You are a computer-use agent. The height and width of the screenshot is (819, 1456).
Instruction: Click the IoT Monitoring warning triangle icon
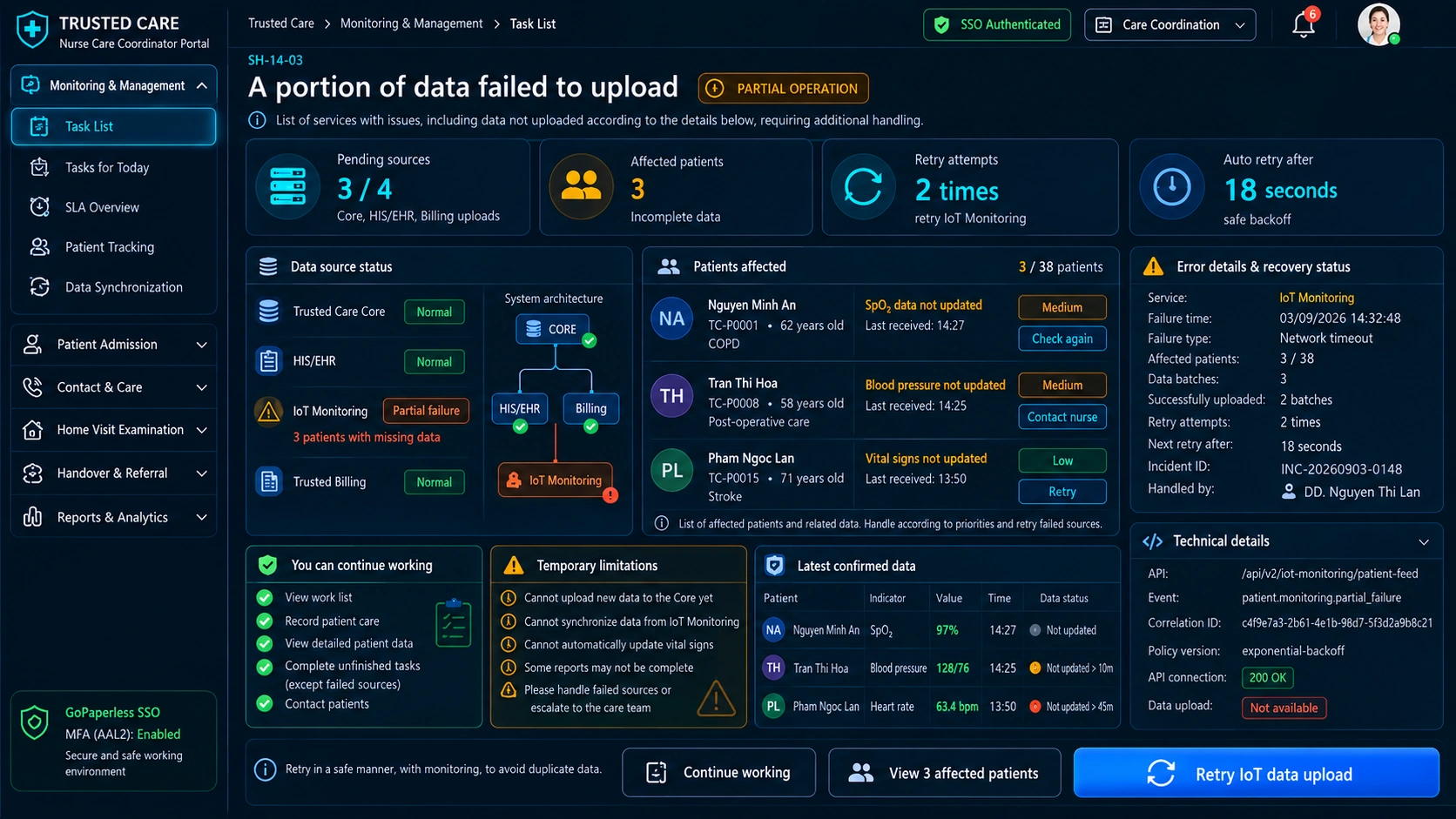(x=269, y=411)
